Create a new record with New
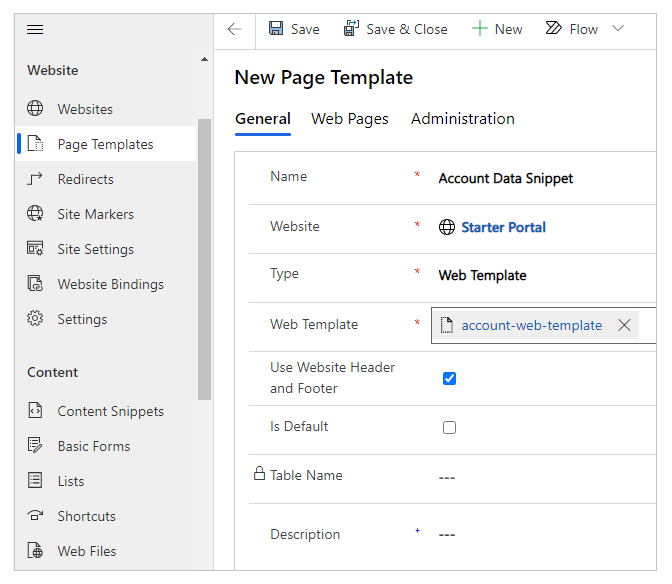672x584 pixels. pyautogui.click(x=497, y=29)
